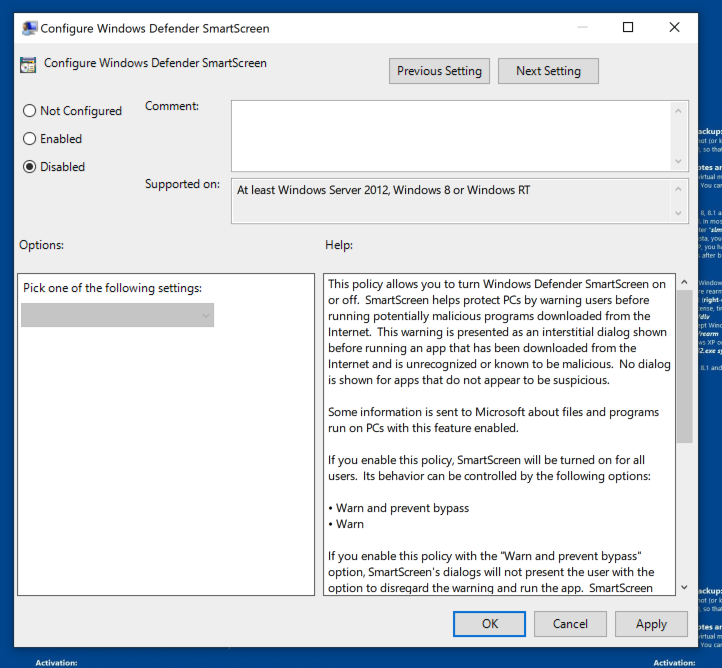Click the 'Pick one of the following settings:' label
Viewport: 722px width, 668px height.
(x=112, y=288)
